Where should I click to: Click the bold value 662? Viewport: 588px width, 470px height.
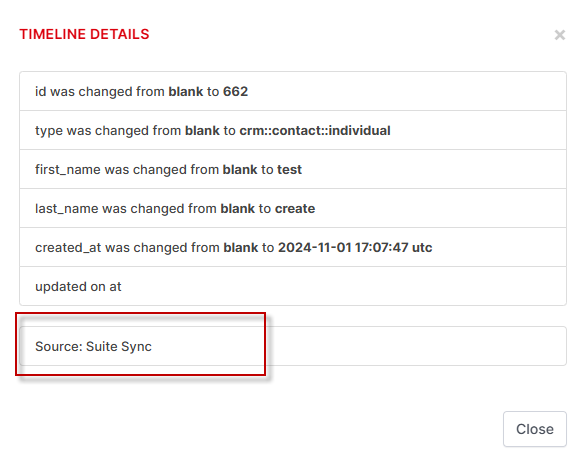(x=236, y=92)
